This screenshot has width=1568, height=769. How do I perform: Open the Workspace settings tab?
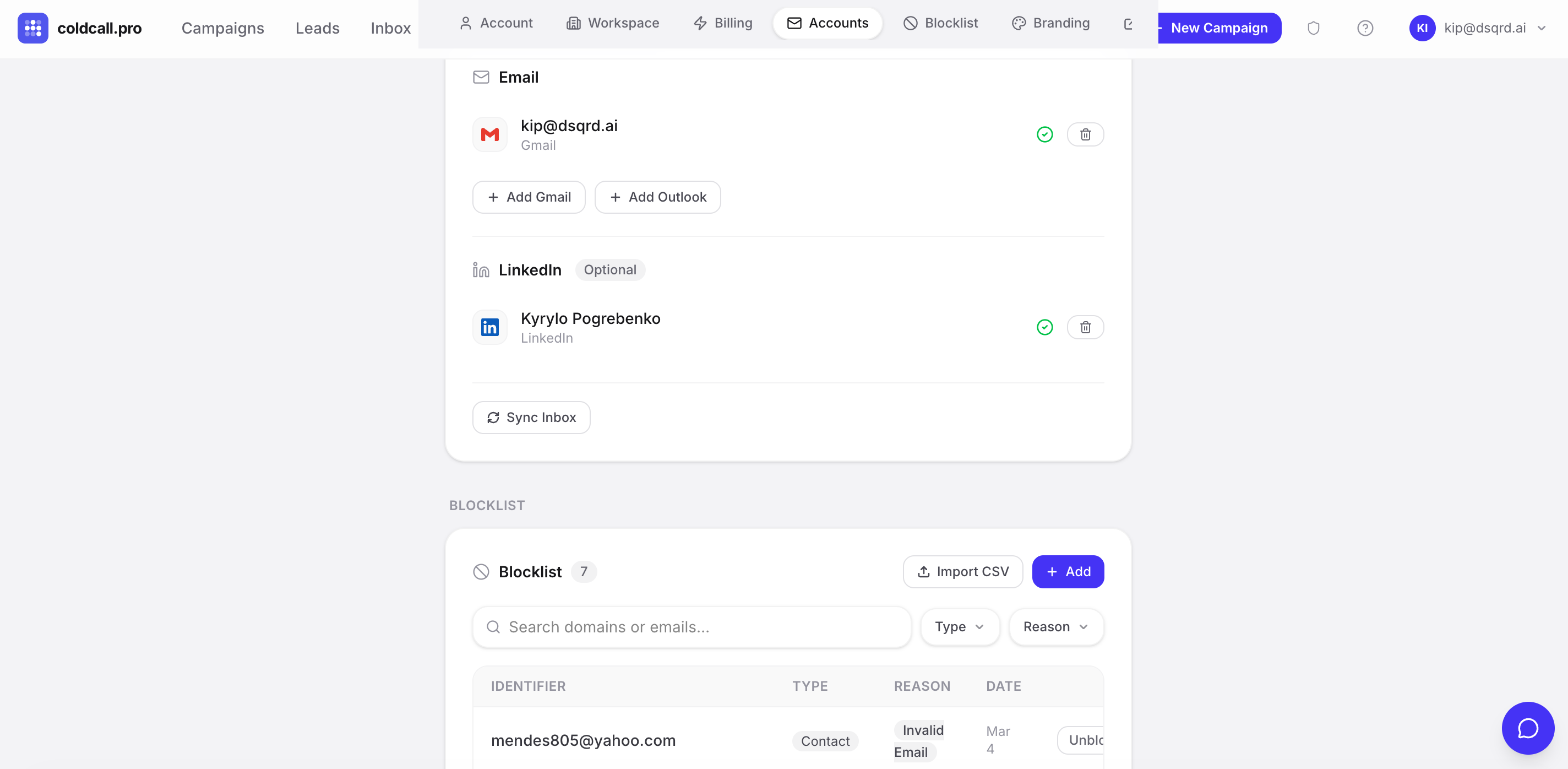click(613, 23)
